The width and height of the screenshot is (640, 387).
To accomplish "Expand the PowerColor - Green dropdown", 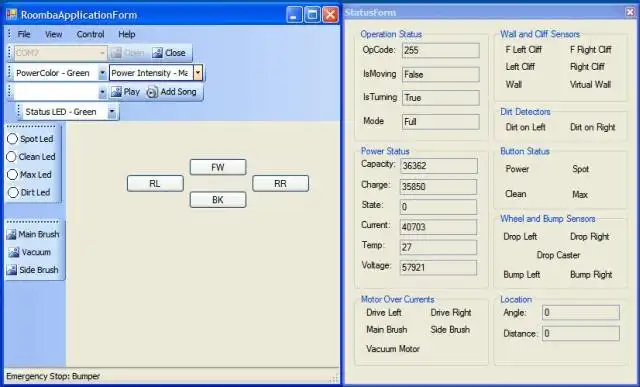I will point(102,73).
